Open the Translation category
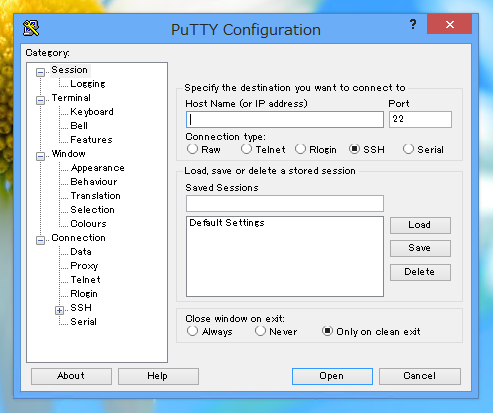 click(95, 196)
